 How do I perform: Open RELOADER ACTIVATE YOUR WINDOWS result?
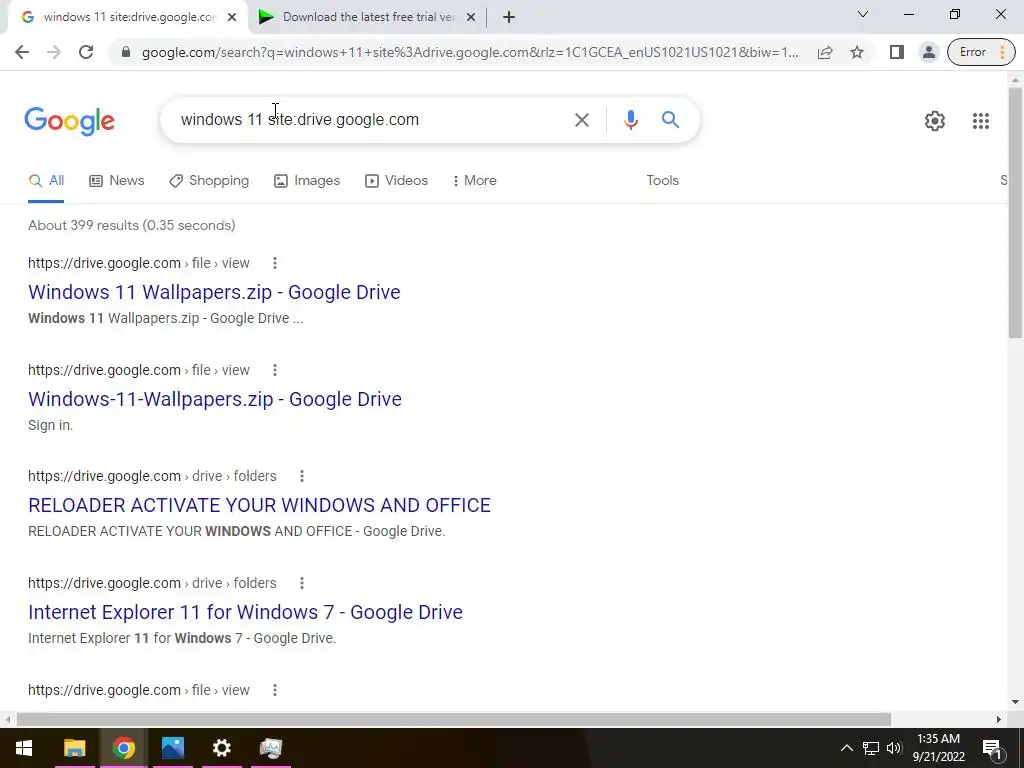click(x=259, y=505)
